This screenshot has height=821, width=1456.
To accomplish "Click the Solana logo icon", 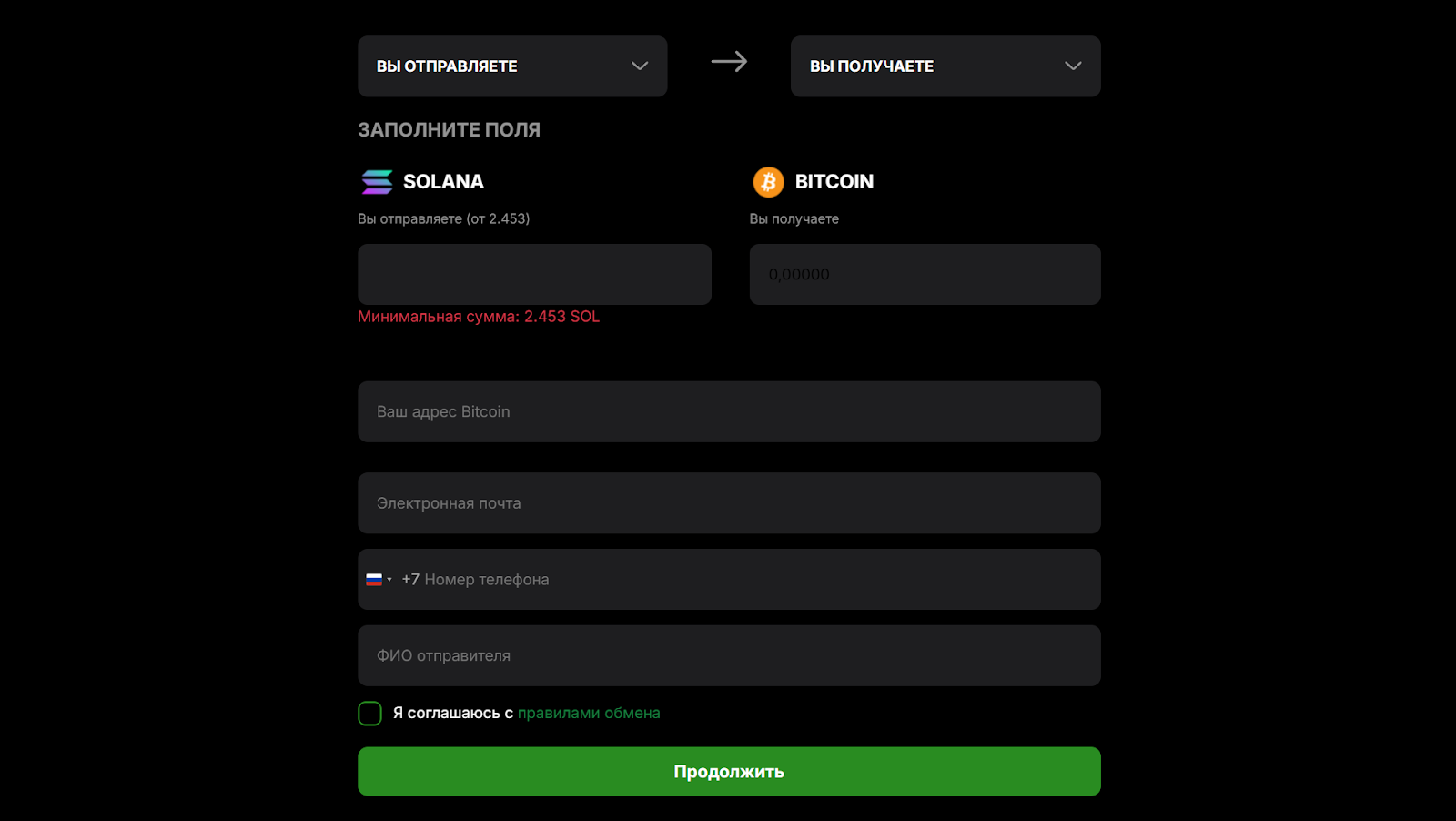I will pyautogui.click(x=377, y=182).
